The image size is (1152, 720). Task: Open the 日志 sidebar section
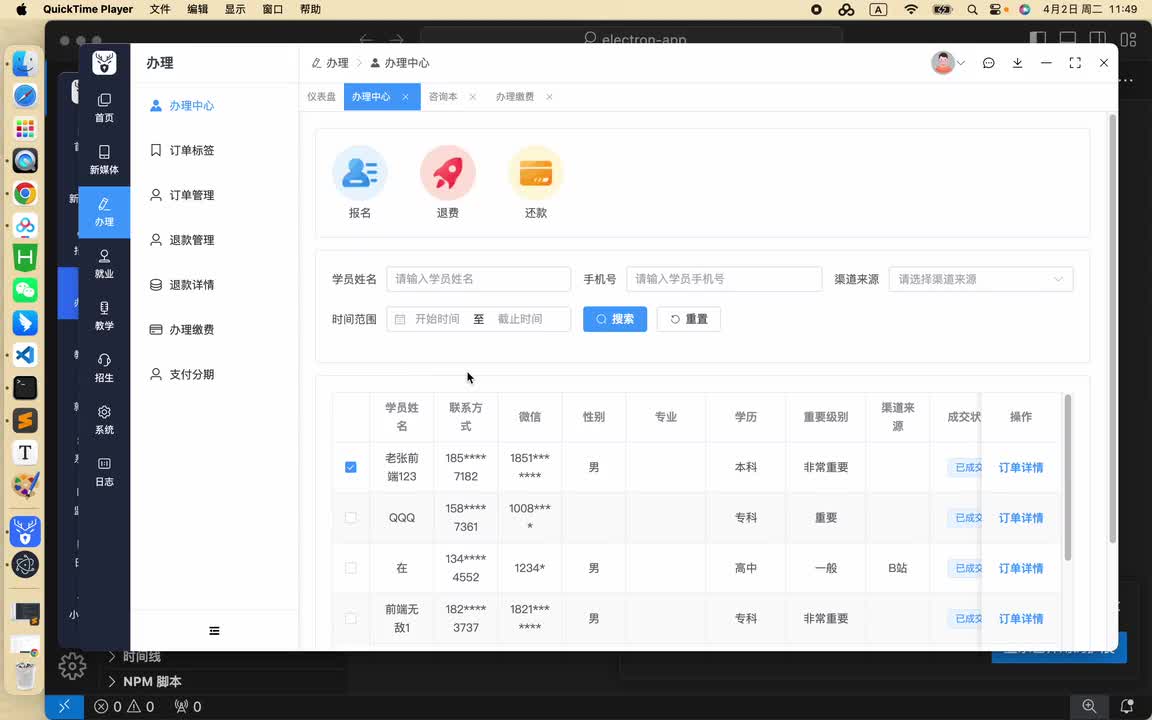[104, 472]
